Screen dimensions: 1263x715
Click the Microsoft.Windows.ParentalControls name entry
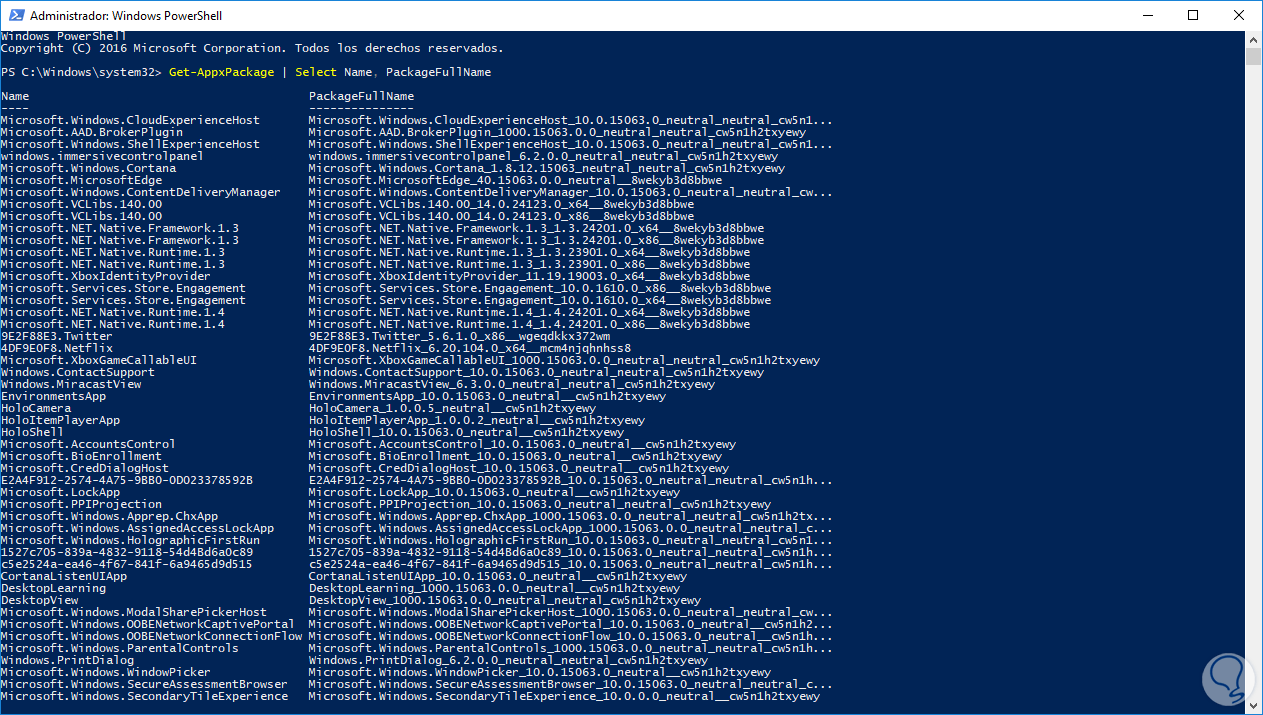120,648
